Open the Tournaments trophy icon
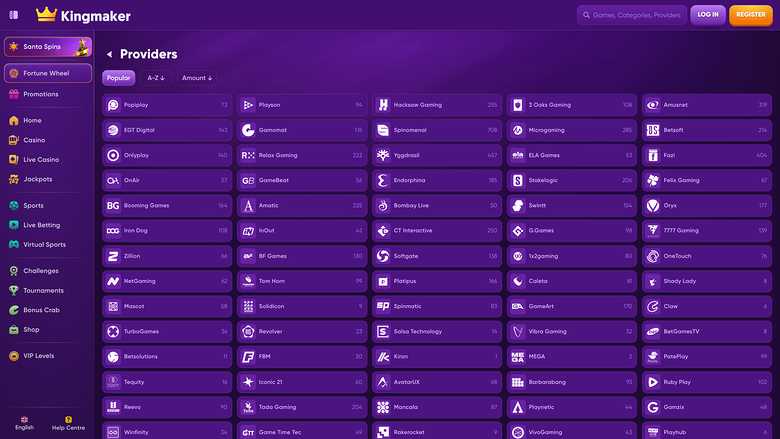This screenshot has height=439, width=780. tap(14, 290)
